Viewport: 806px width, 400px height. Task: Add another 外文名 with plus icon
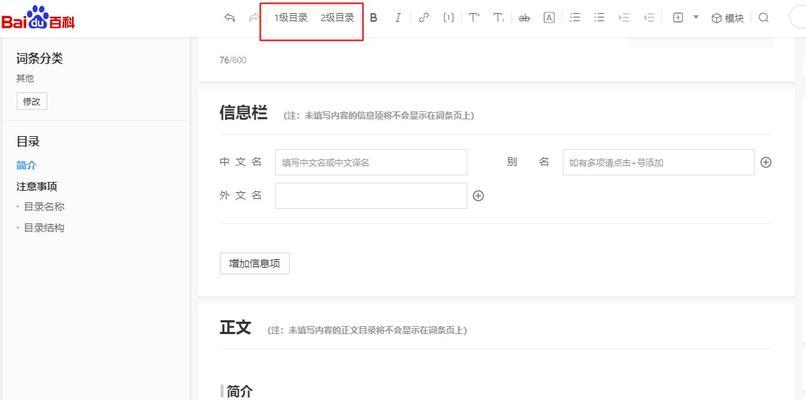(479, 196)
